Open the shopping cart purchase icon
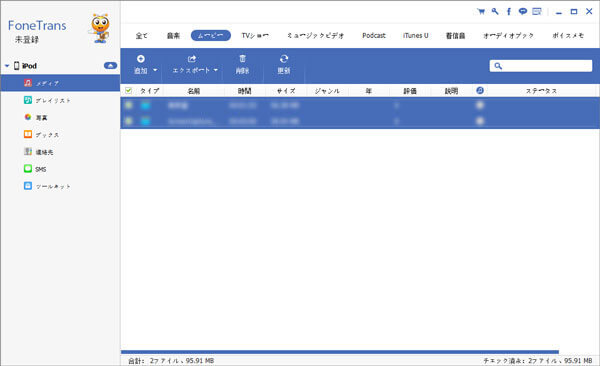 click(x=481, y=11)
